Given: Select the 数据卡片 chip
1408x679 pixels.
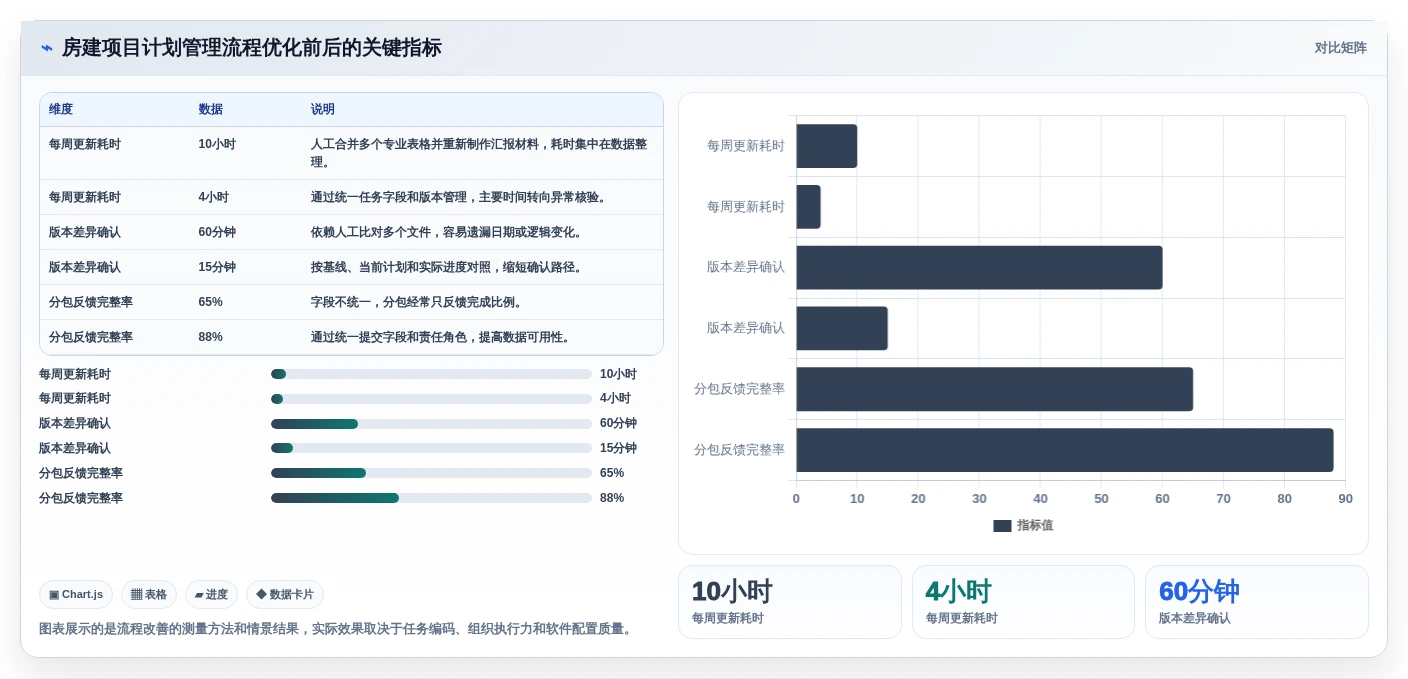Looking at the screenshot, I should point(285,594).
